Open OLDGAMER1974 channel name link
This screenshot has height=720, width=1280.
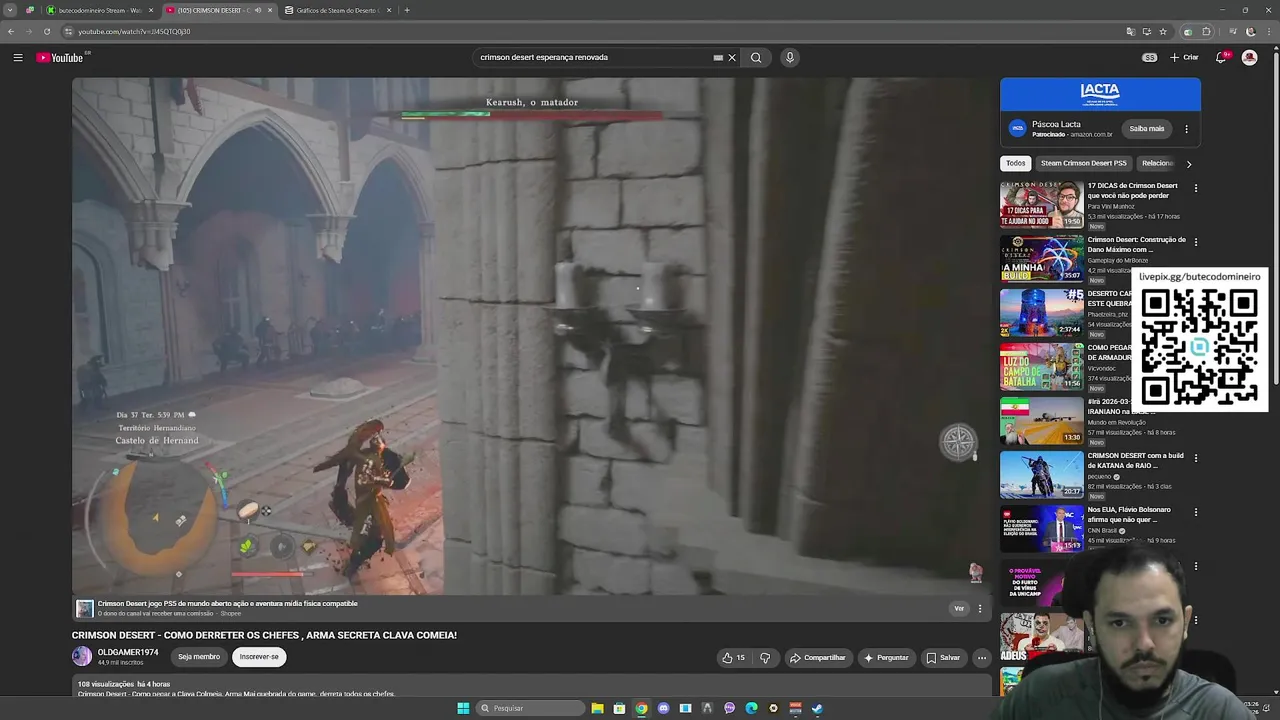point(128,653)
